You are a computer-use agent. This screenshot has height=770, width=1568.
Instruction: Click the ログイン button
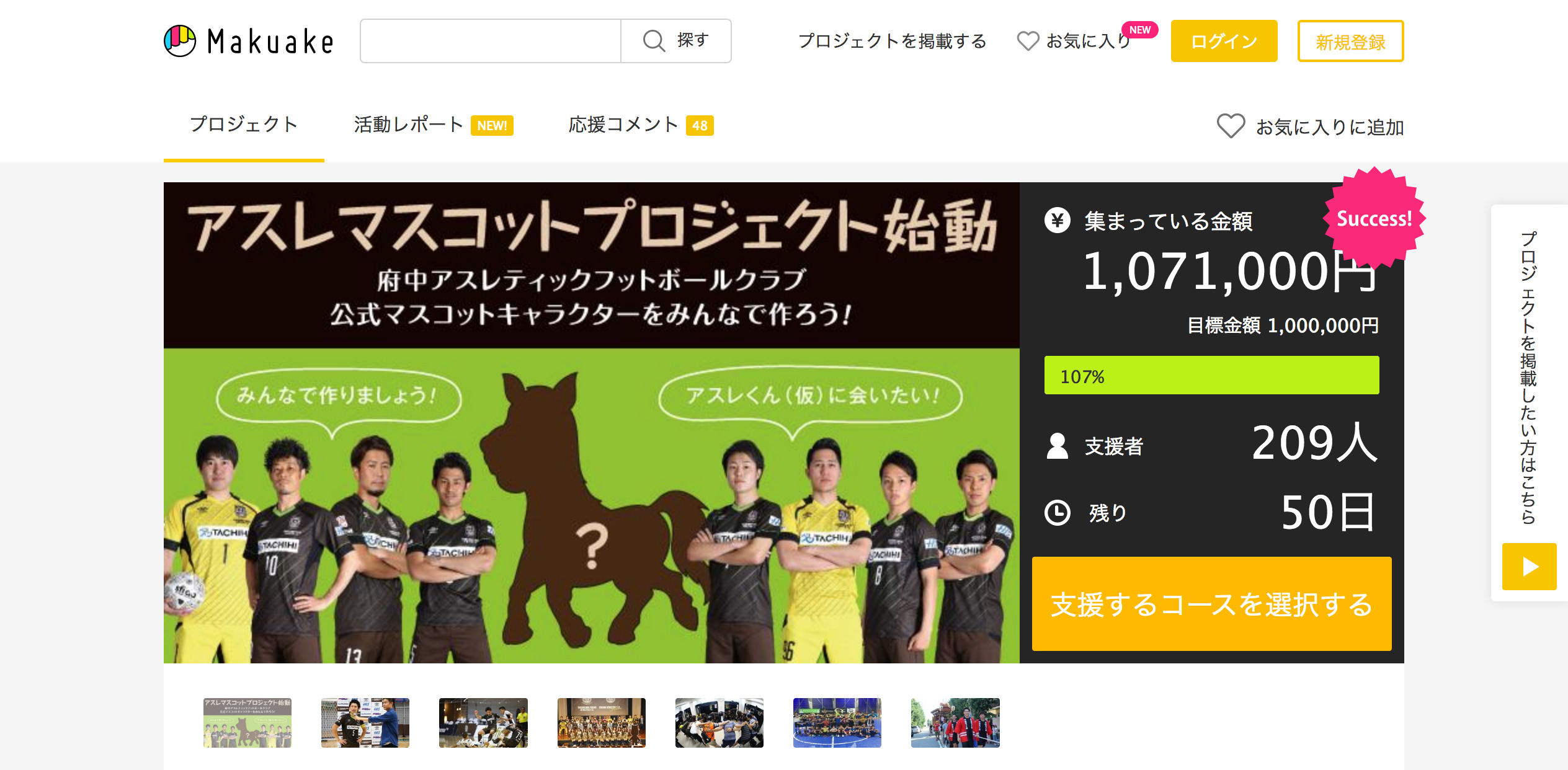click(1224, 41)
